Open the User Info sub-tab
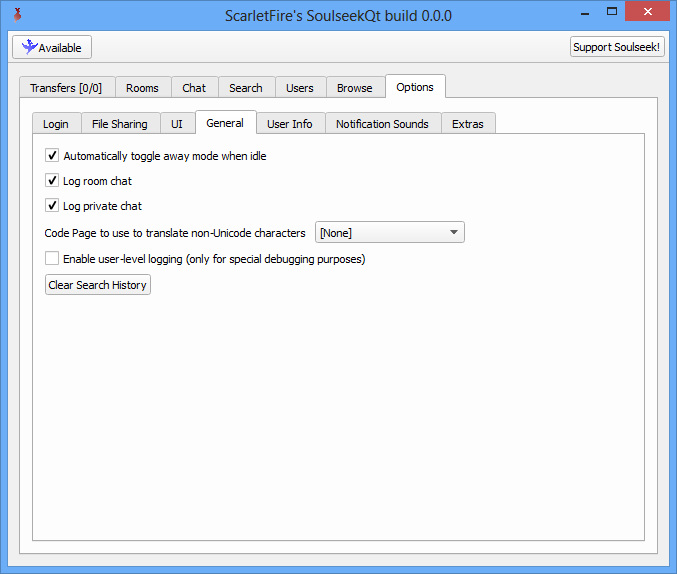The width and height of the screenshot is (677, 574). point(290,124)
